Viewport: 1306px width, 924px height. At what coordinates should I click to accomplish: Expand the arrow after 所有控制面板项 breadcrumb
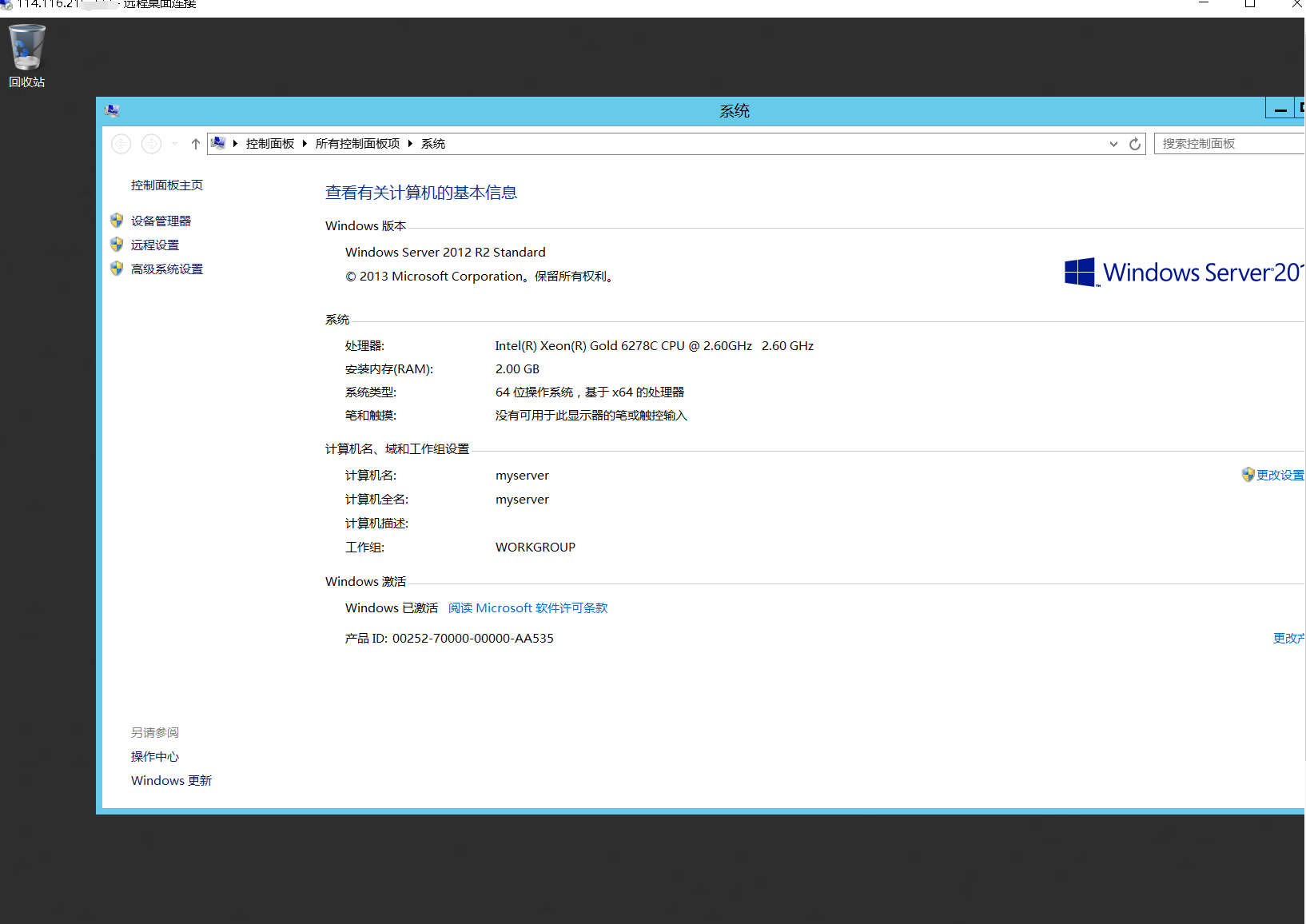coord(410,144)
